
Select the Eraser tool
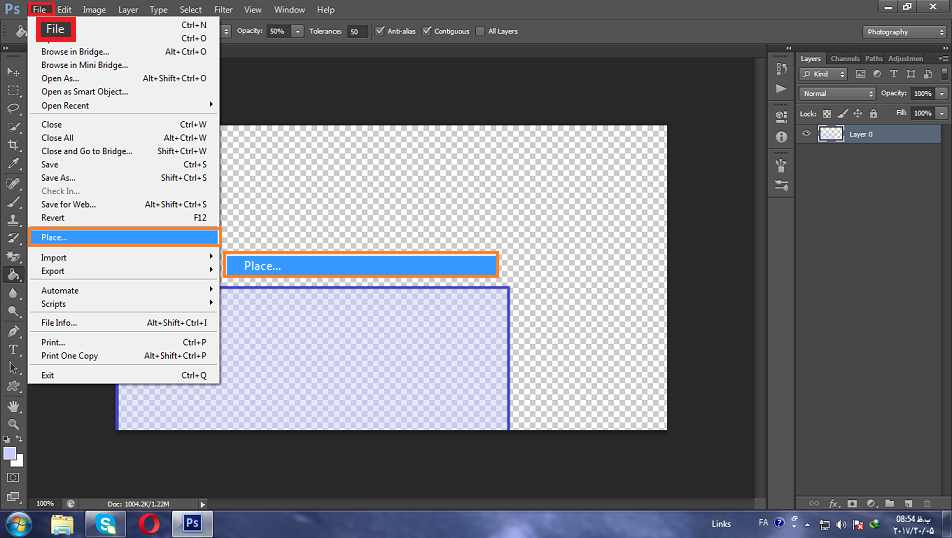click(13, 256)
